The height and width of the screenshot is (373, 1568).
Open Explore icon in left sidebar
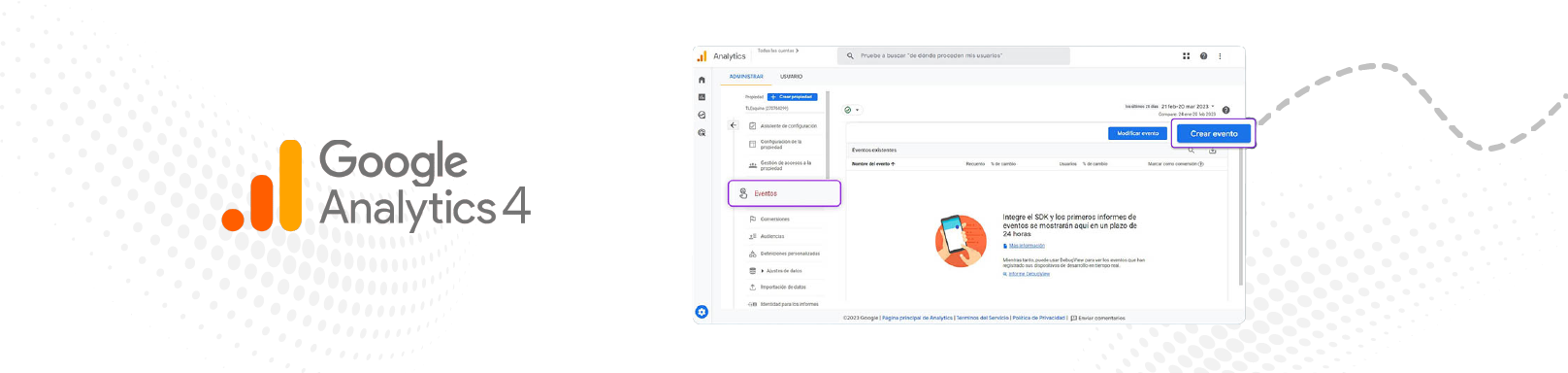click(x=702, y=115)
